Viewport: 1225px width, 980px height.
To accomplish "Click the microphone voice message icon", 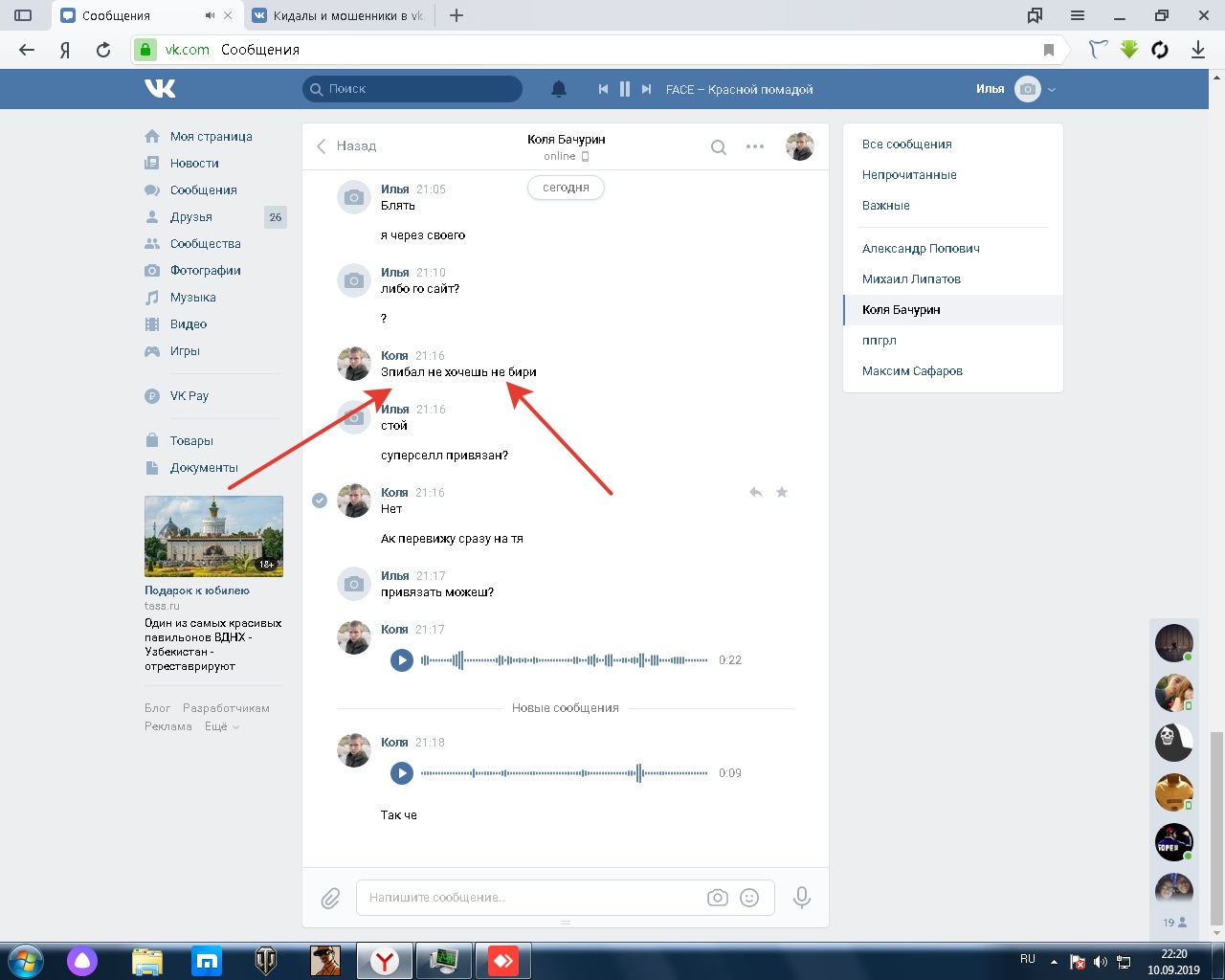I will (802, 898).
